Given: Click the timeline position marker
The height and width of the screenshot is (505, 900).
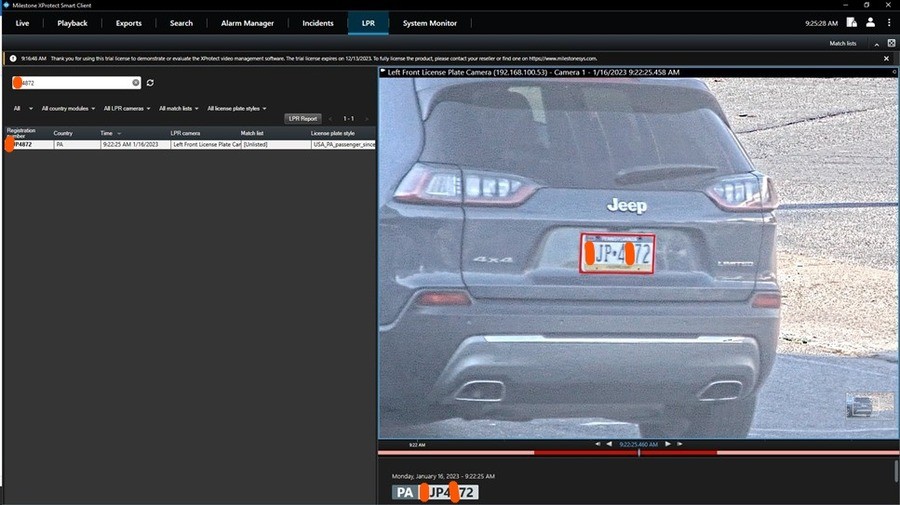Looking at the screenshot, I should click(639, 453).
